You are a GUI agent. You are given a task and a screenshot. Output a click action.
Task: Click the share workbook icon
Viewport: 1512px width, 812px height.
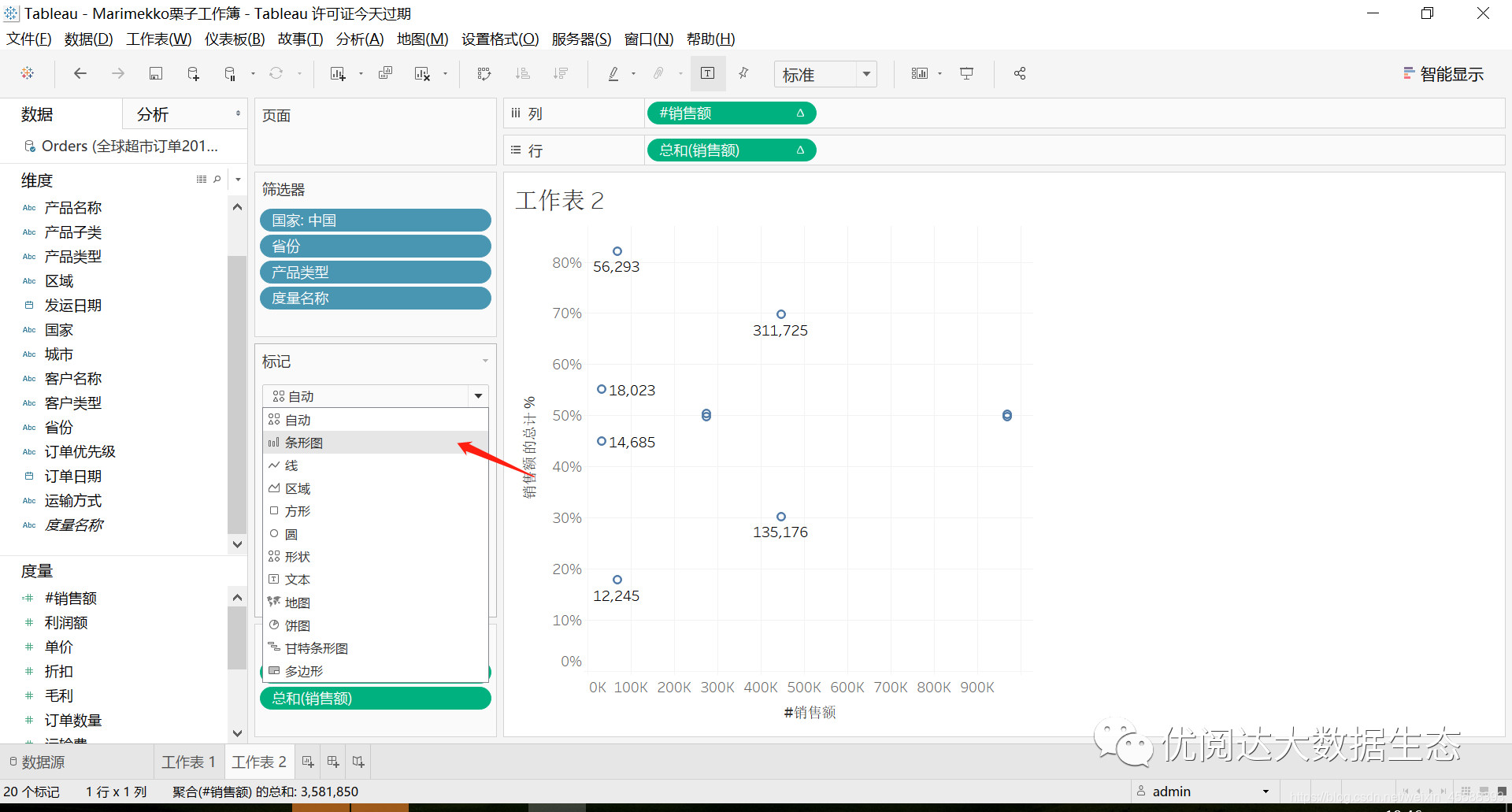coord(1020,73)
